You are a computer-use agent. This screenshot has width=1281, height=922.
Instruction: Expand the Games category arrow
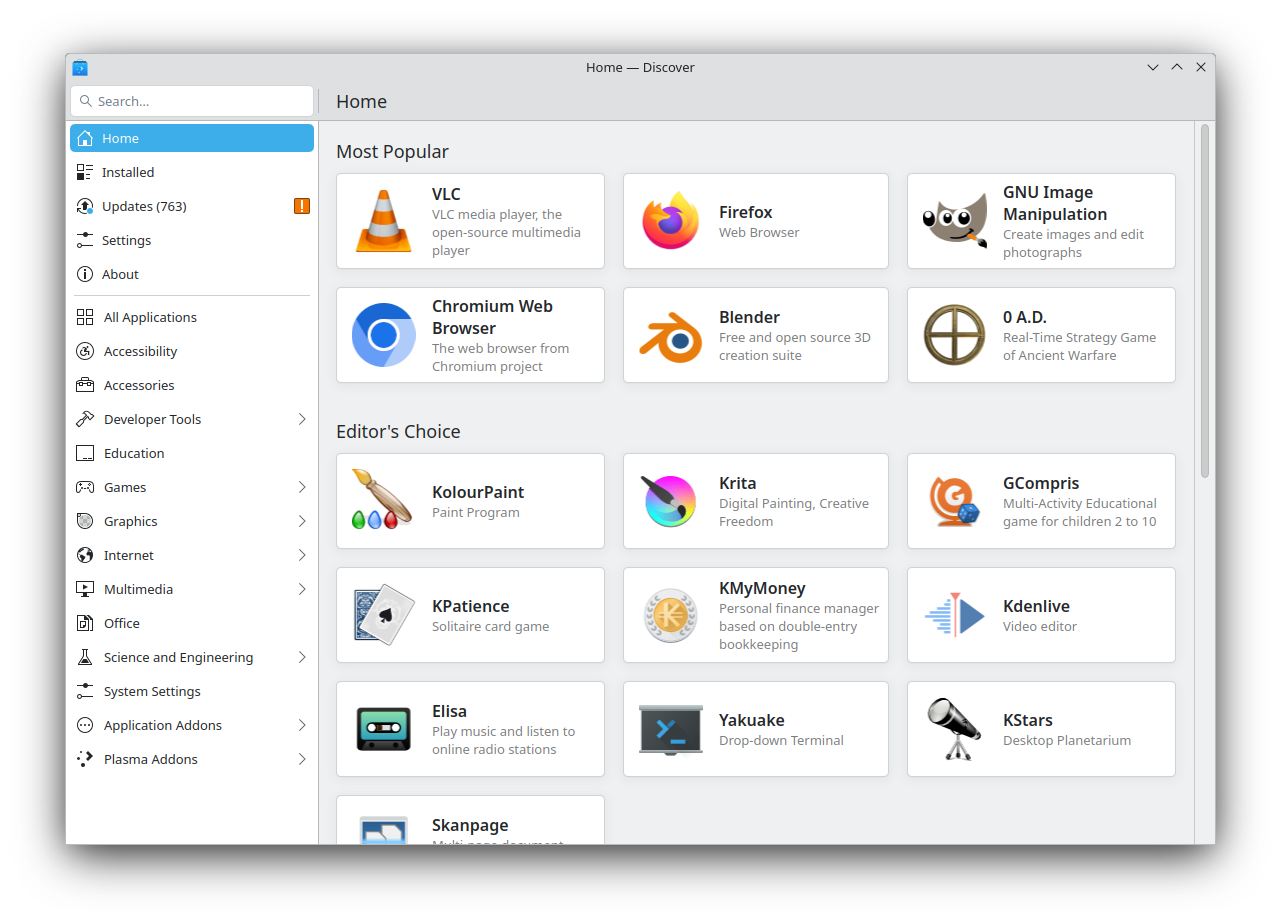(302, 487)
